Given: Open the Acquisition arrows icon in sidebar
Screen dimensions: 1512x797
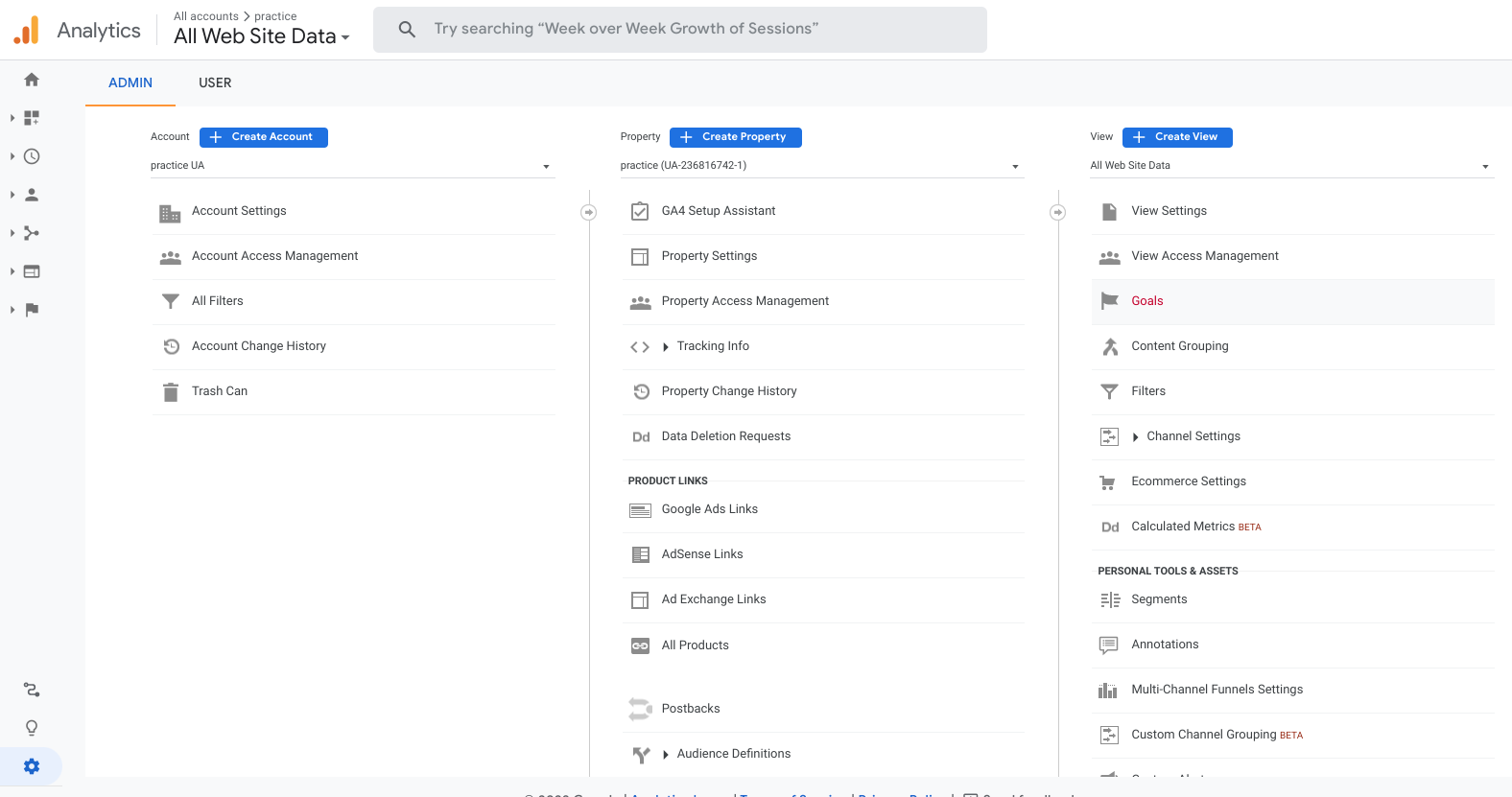Looking at the screenshot, I should [x=32, y=233].
